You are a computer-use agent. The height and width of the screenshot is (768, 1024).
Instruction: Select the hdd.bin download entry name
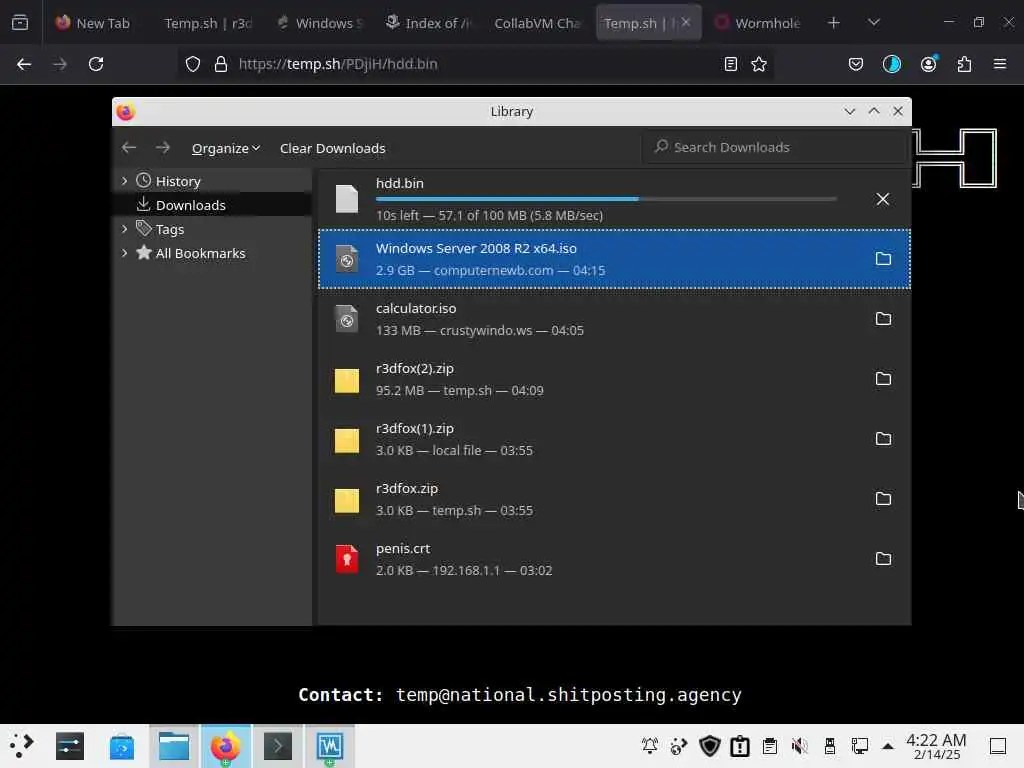point(400,184)
